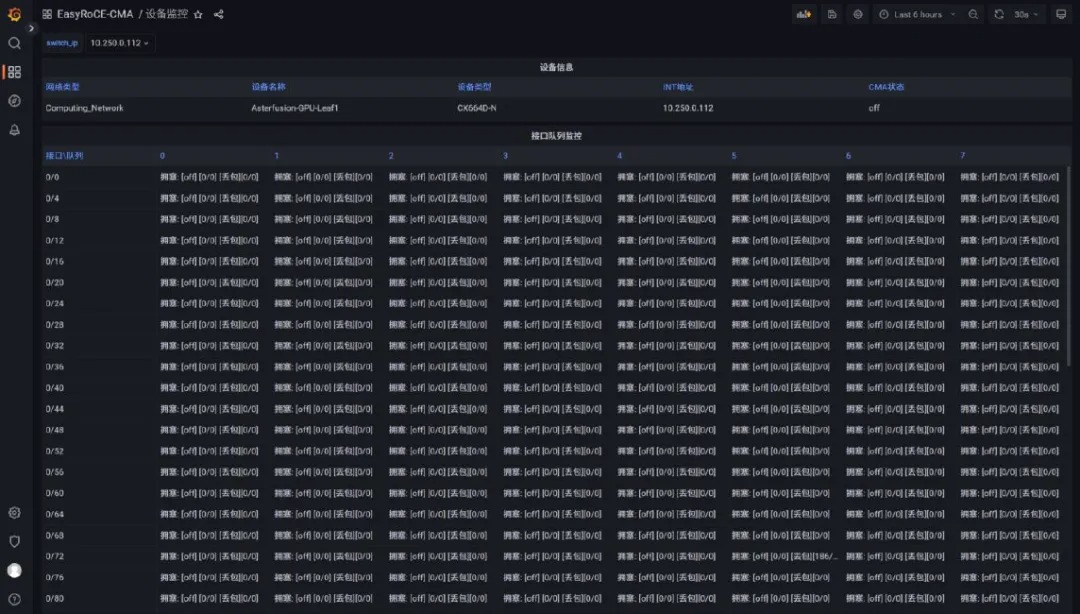Screen dimensions: 1080x614
Task: Click the EasyRoCE-CMA breadcrumb folder link
Action: point(95,15)
